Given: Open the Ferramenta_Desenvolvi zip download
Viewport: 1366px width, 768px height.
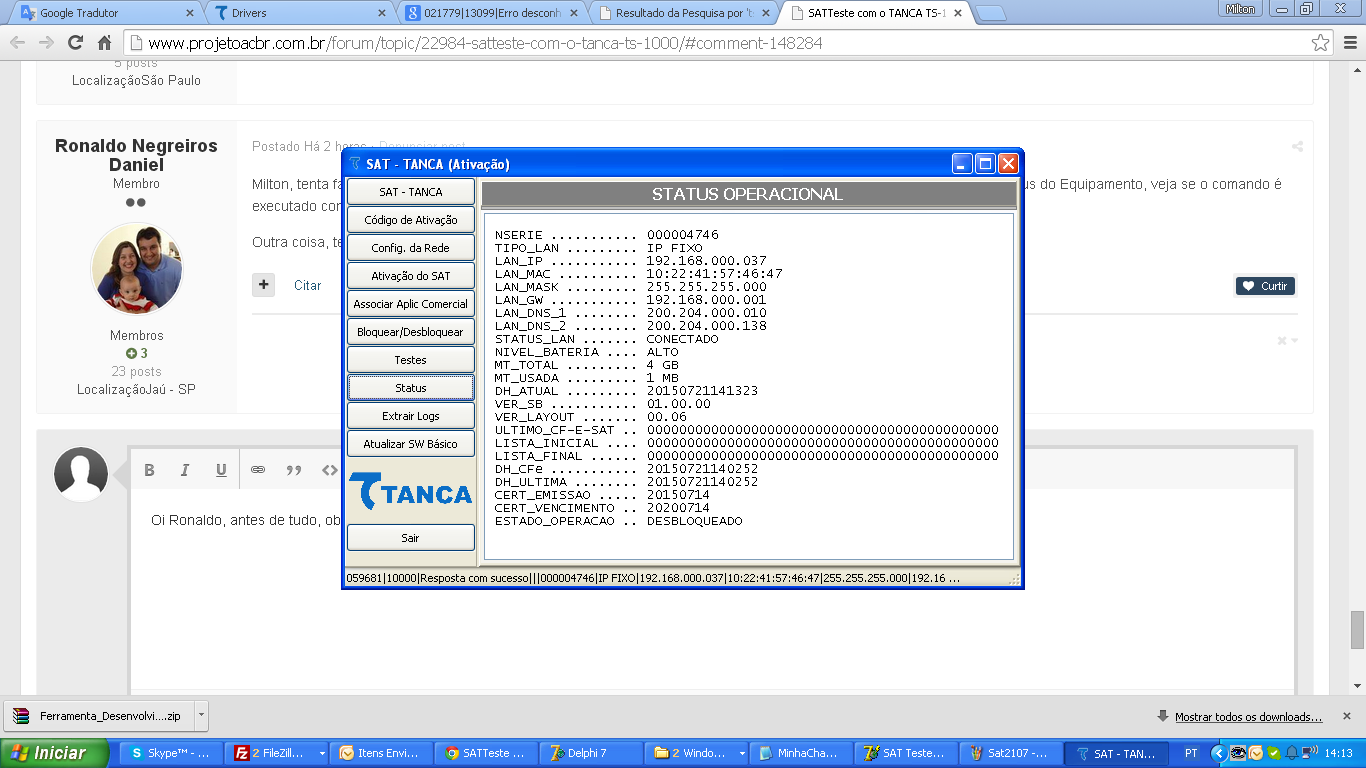Looking at the screenshot, I should tap(98, 716).
